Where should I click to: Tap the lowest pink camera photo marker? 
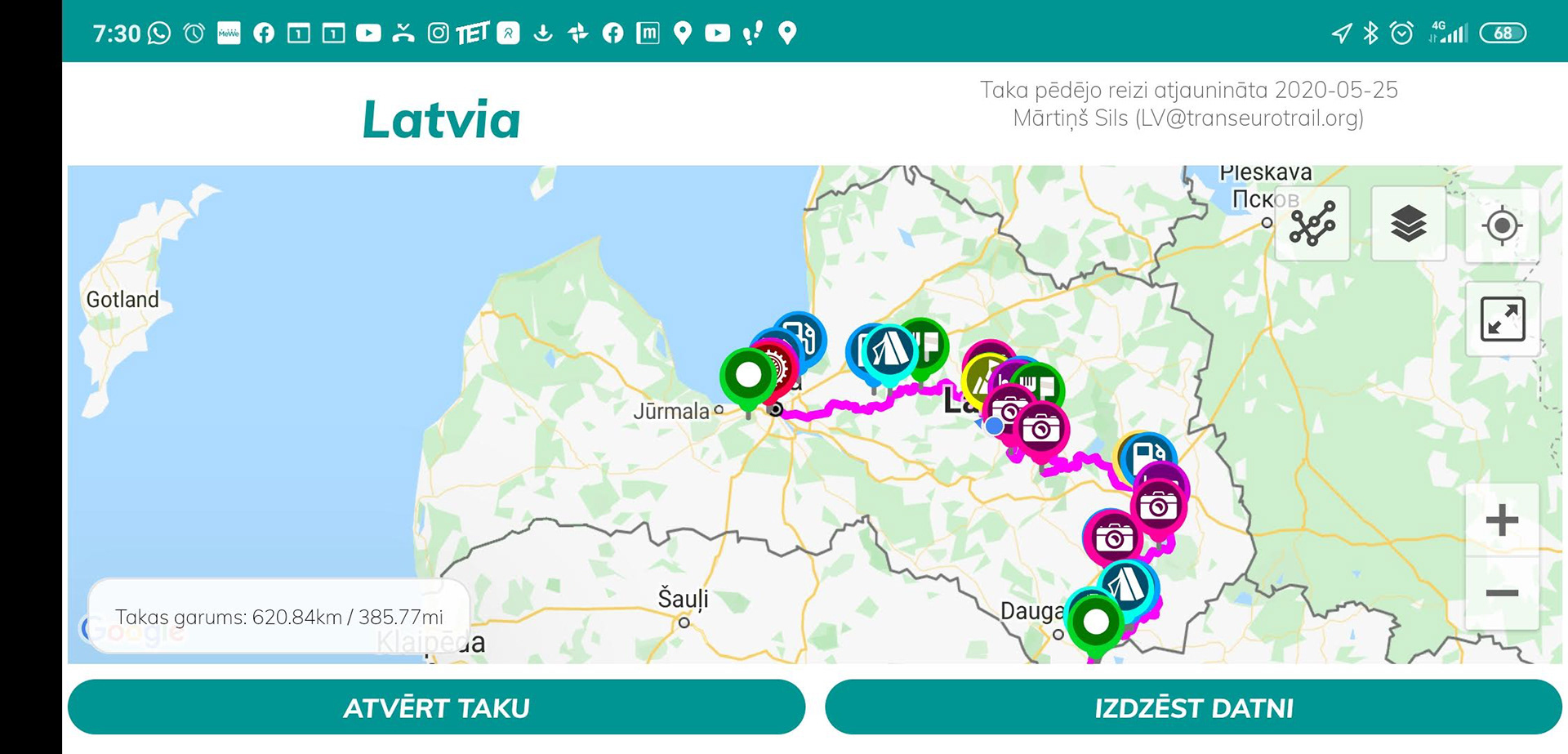(1113, 538)
